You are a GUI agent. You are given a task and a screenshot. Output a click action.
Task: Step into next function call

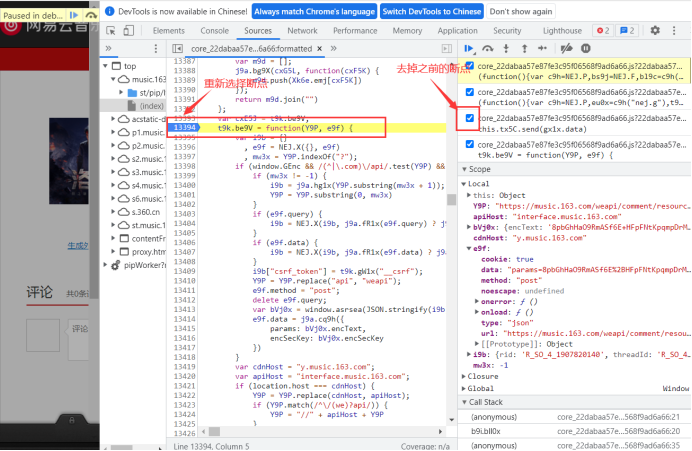coord(506,49)
